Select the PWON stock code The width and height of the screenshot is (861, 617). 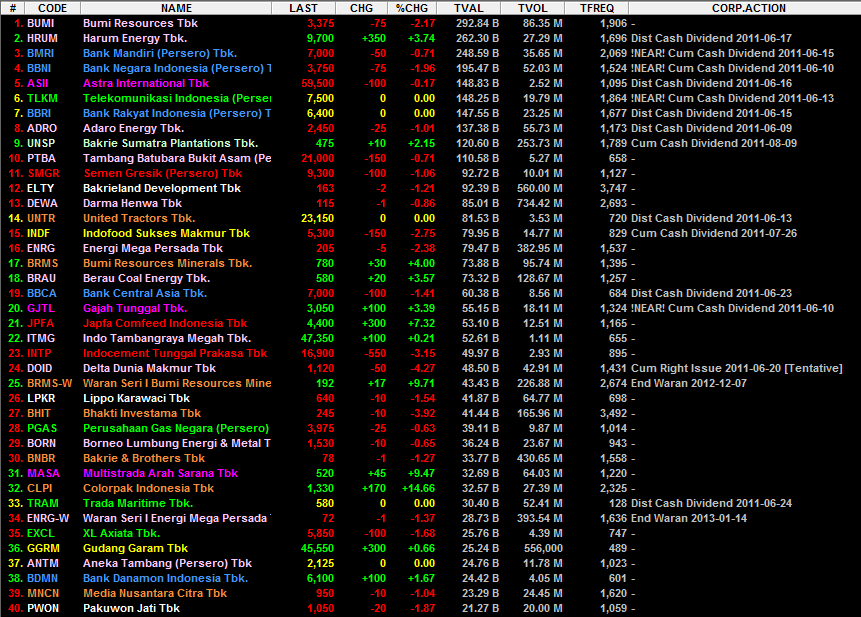43,608
